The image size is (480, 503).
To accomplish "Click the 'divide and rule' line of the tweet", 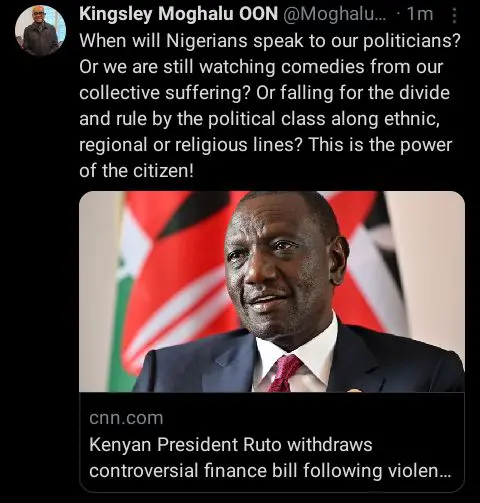I will [259, 119].
